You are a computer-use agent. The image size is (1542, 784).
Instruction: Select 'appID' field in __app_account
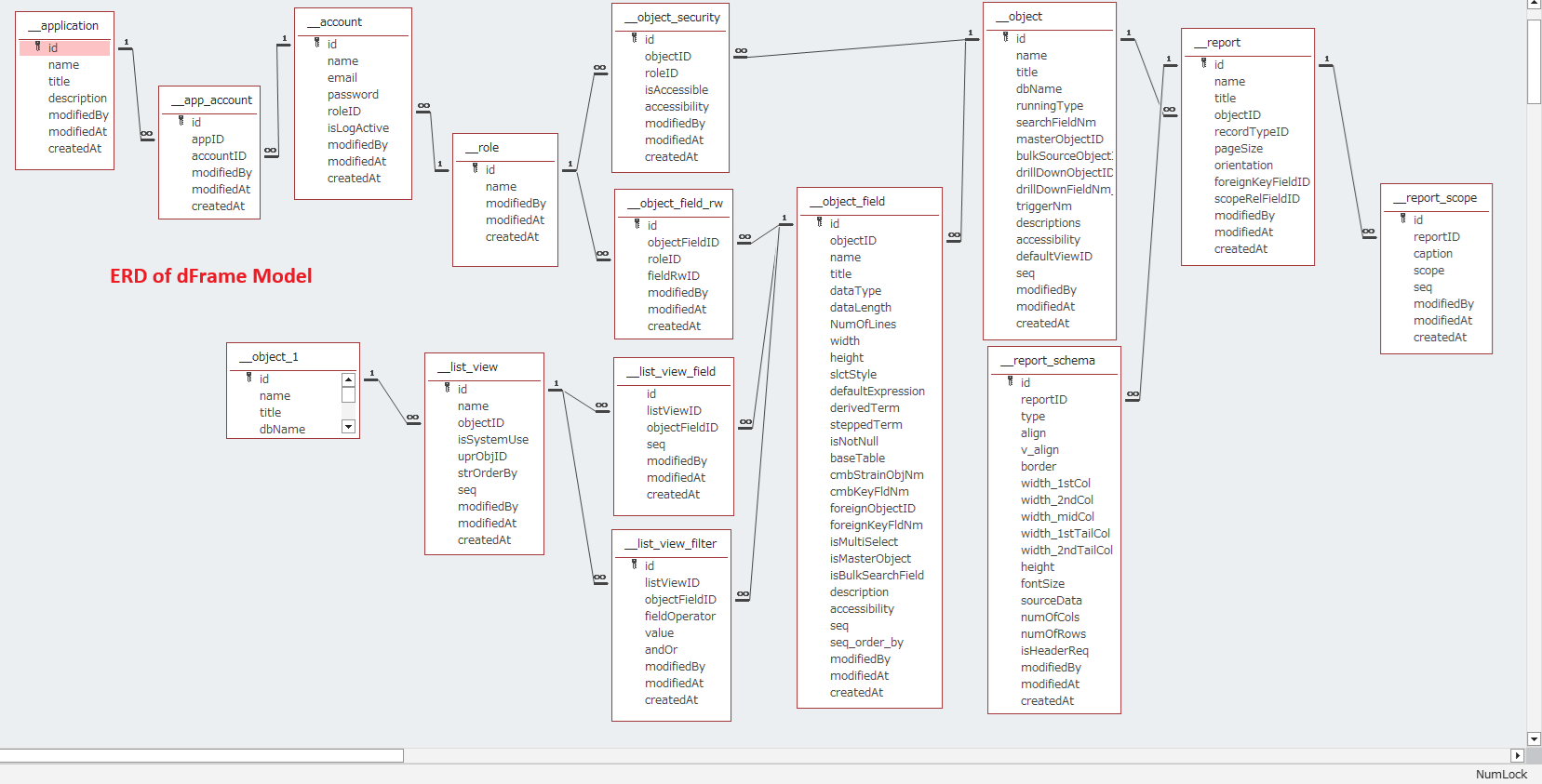[208, 139]
